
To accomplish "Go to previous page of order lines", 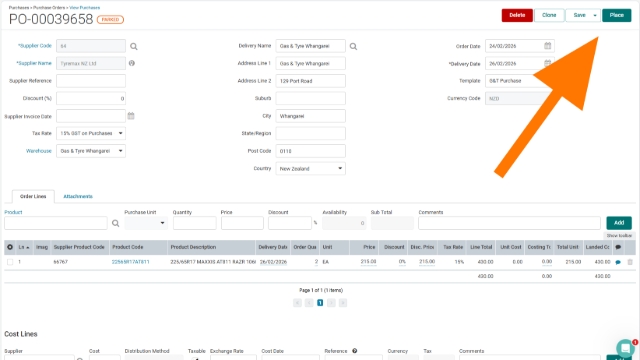I will pyautogui.click(x=309, y=303).
